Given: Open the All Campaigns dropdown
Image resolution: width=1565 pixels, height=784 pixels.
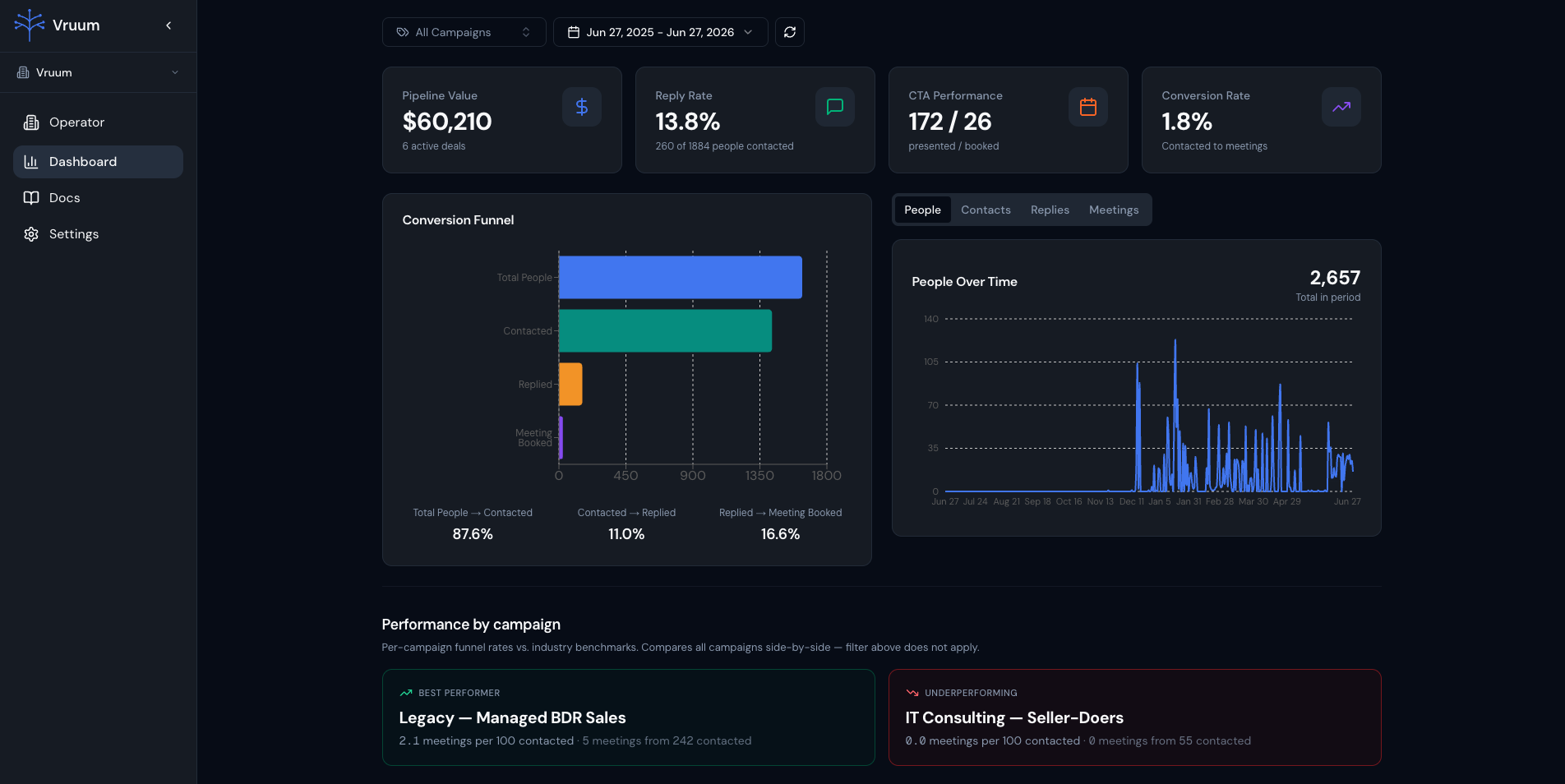Looking at the screenshot, I should point(464,32).
